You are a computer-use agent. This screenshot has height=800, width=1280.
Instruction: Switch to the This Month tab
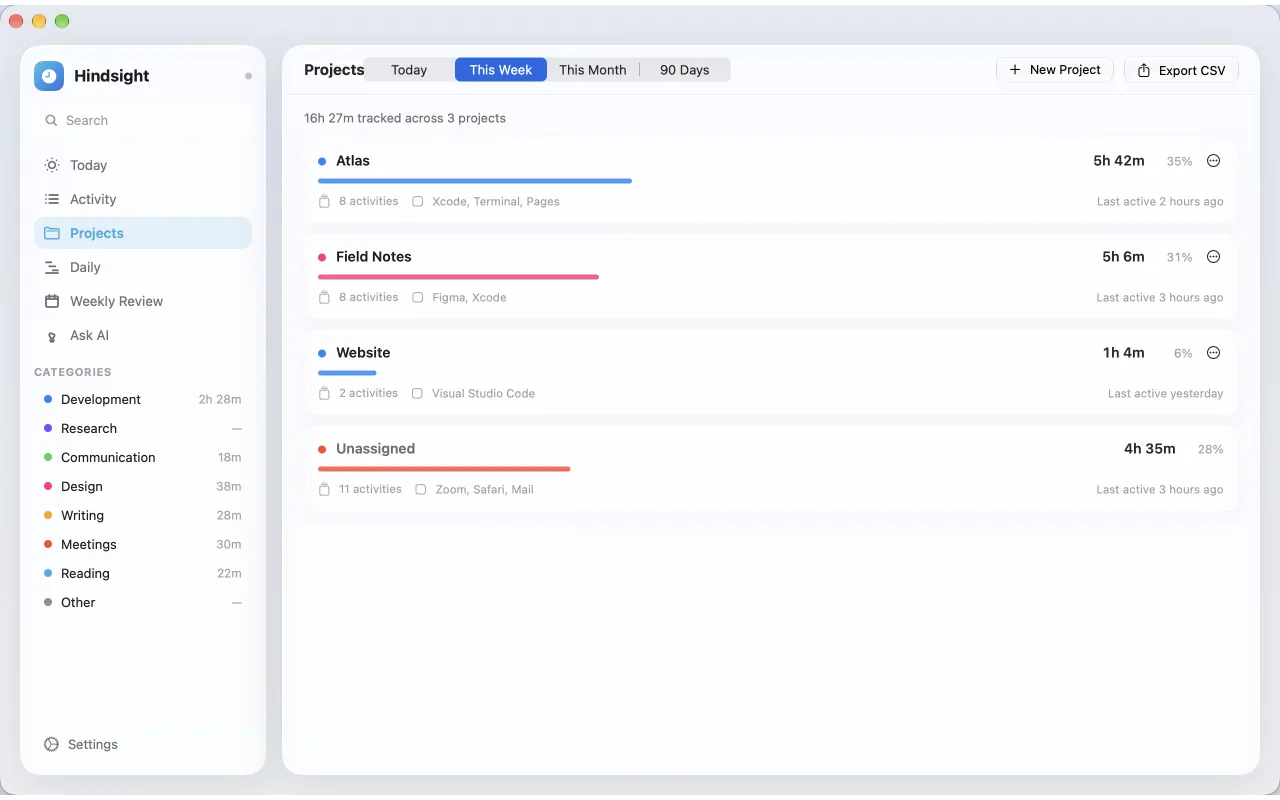[593, 70]
